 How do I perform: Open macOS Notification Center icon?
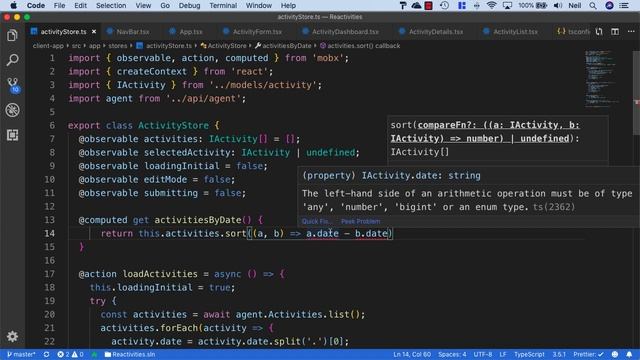pyautogui.click(x=624, y=5)
